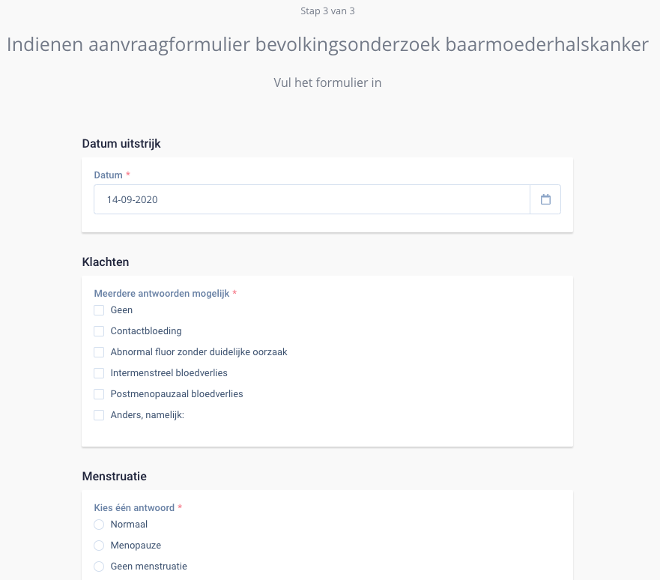660x580 pixels.
Task: Check the Geen complaint checkbox
Action: 99,310
